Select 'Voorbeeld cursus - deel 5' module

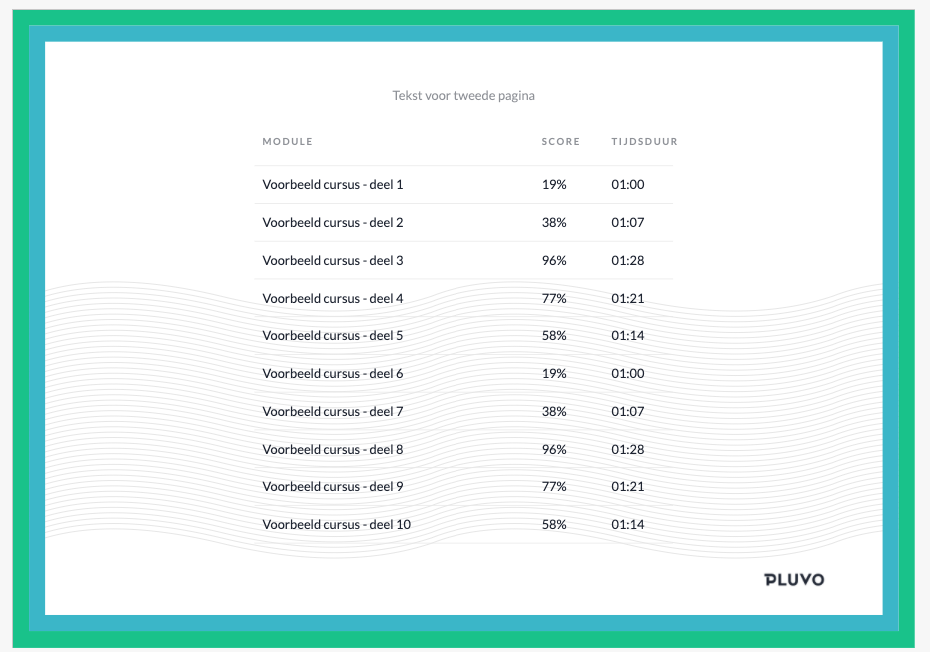(332, 336)
